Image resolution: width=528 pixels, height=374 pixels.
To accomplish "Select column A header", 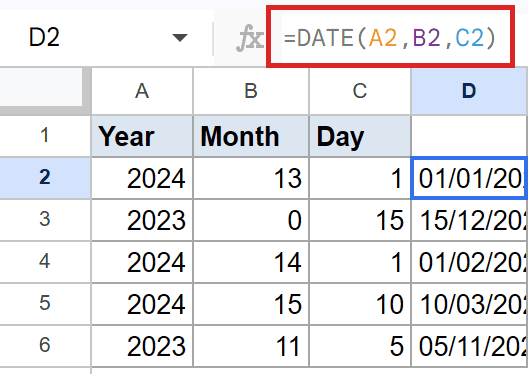I will point(142,91).
